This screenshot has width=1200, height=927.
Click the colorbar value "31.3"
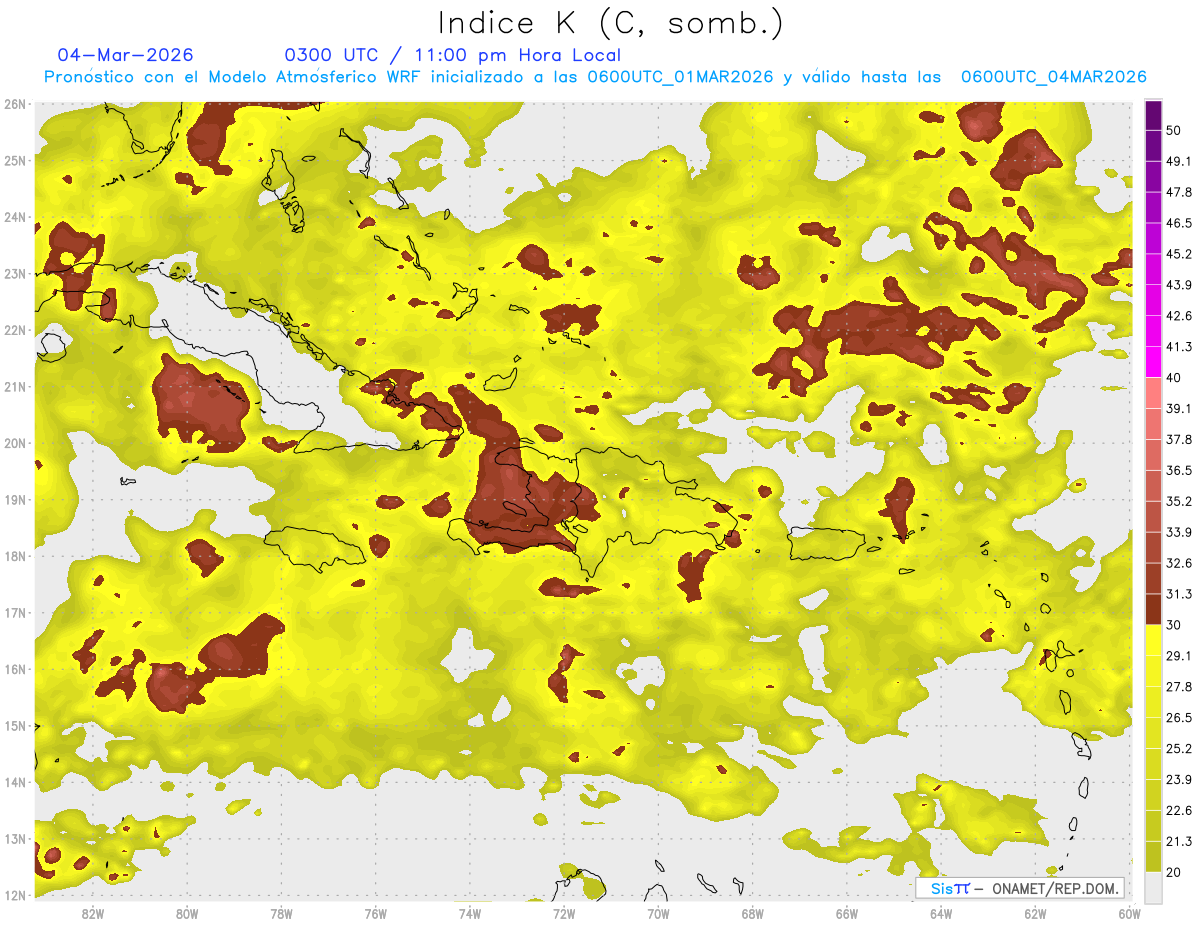[x=1178, y=594]
